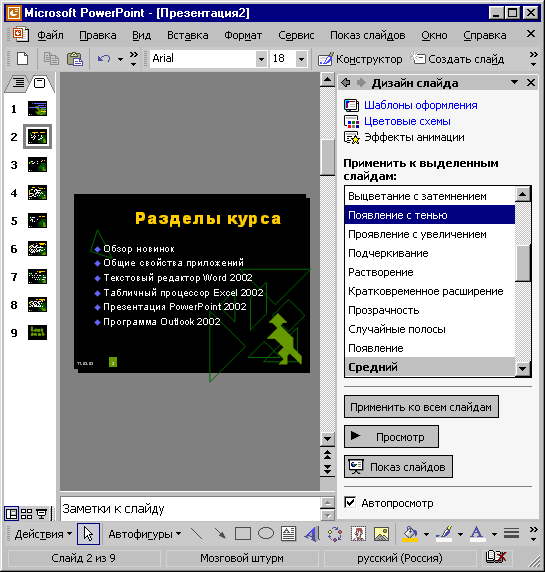Open the Окно menu
This screenshot has height=572, width=545.
point(434,35)
